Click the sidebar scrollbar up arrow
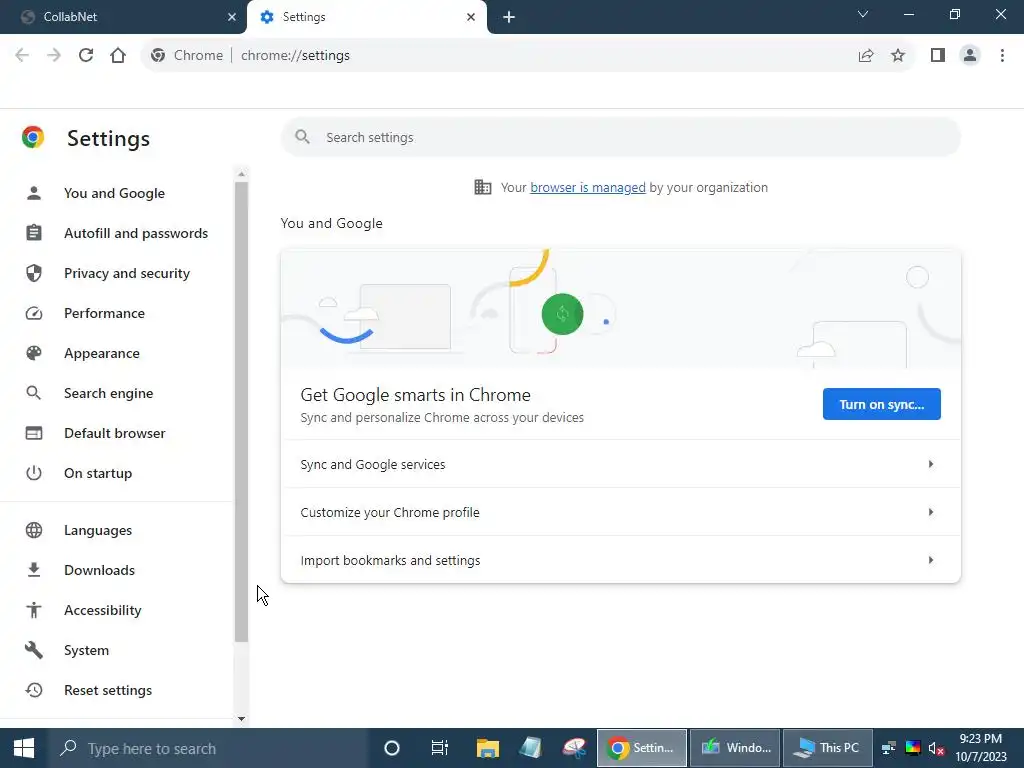1024x768 pixels. (241, 174)
